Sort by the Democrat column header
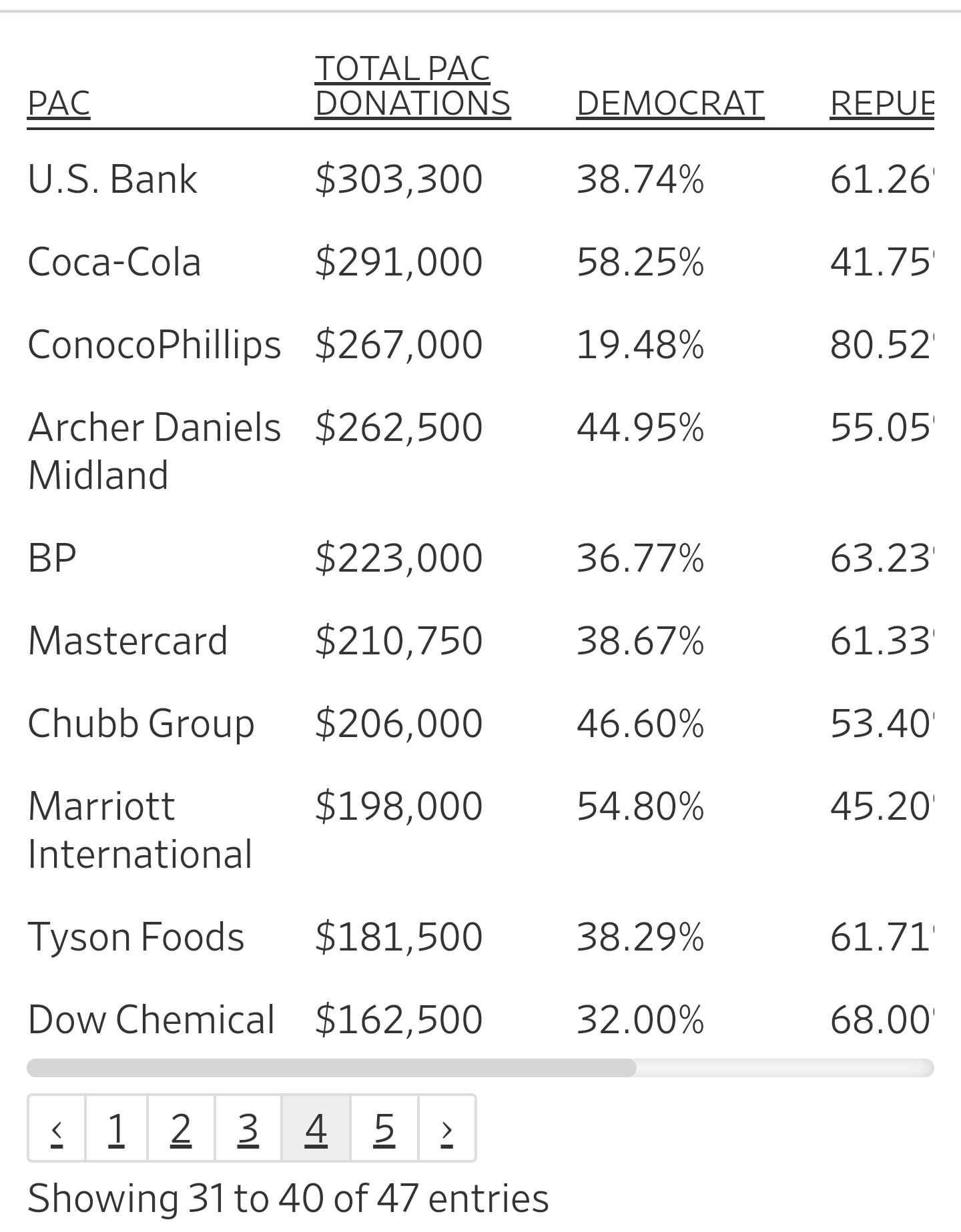Viewport: 961px width, 1232px height. [670, 103]
